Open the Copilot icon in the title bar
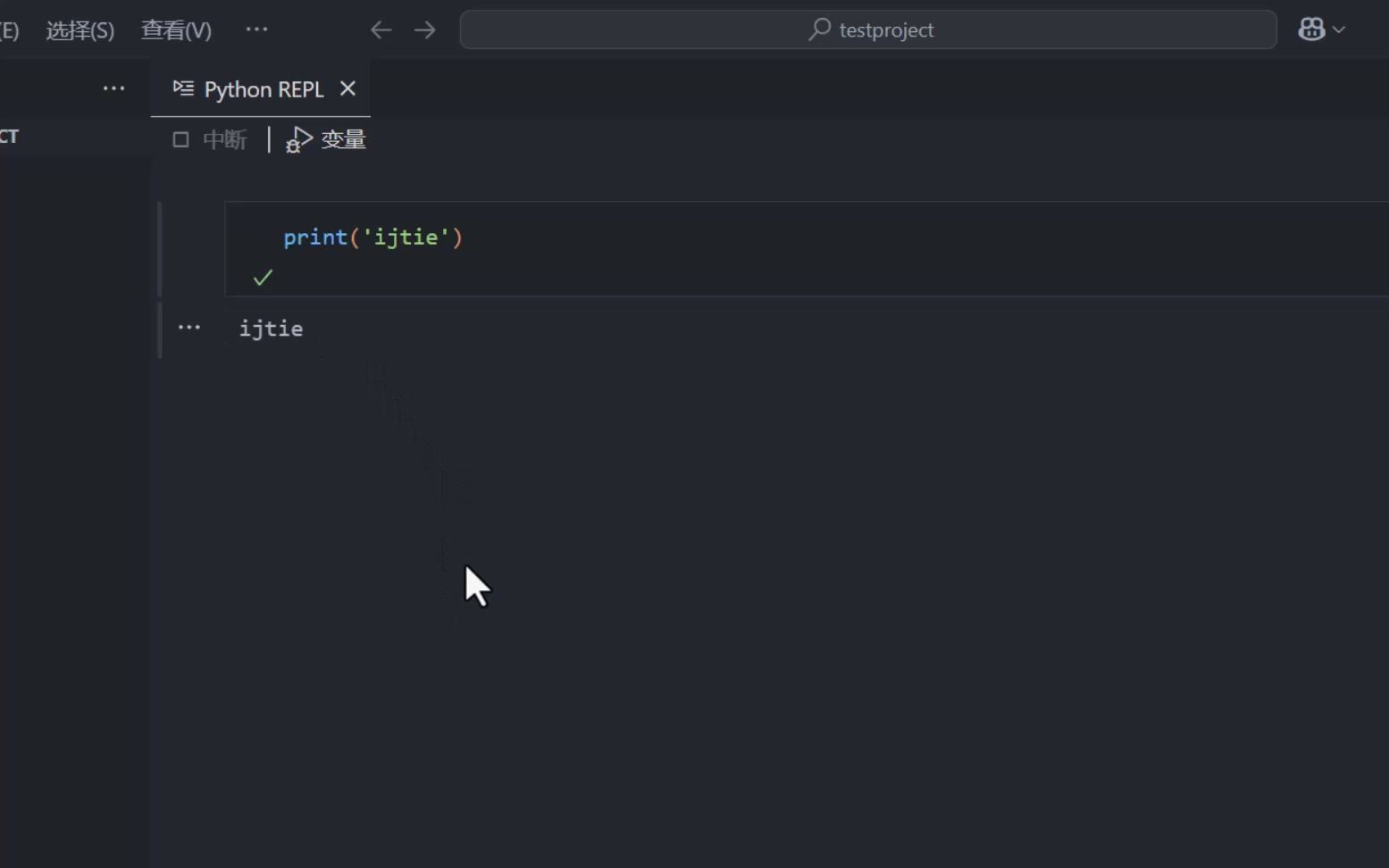Screen dimensions: 1389x868 (1310, 29)
